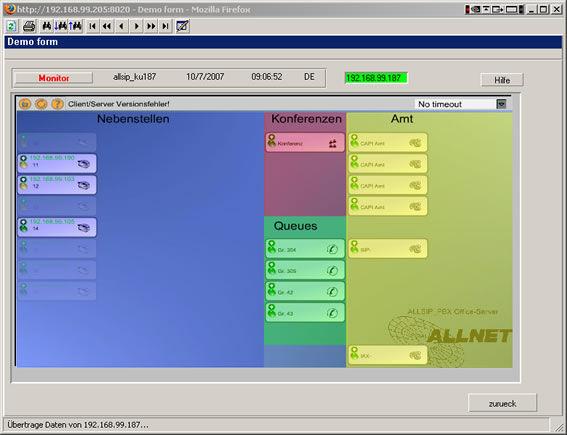Click the Hilfe button

(x=502, y=80)
